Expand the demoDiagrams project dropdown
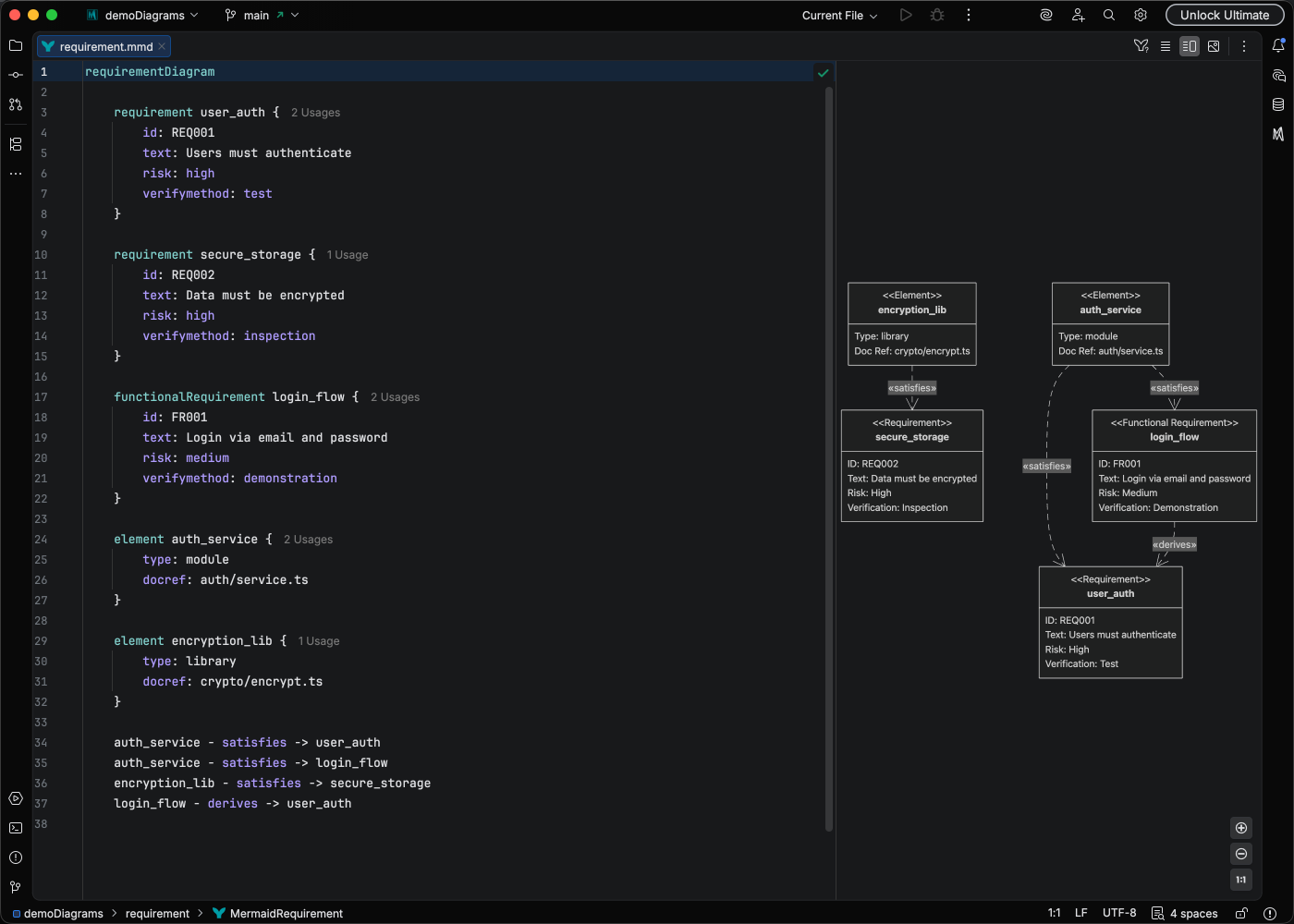The image size is (1294, 924). pyautogui.click(x=143, y=15)
